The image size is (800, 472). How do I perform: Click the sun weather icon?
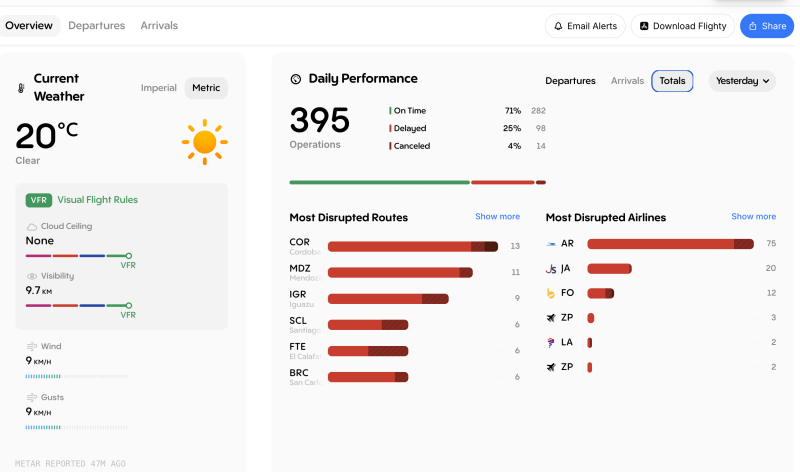pyautogui.click(x=204, y=142)
